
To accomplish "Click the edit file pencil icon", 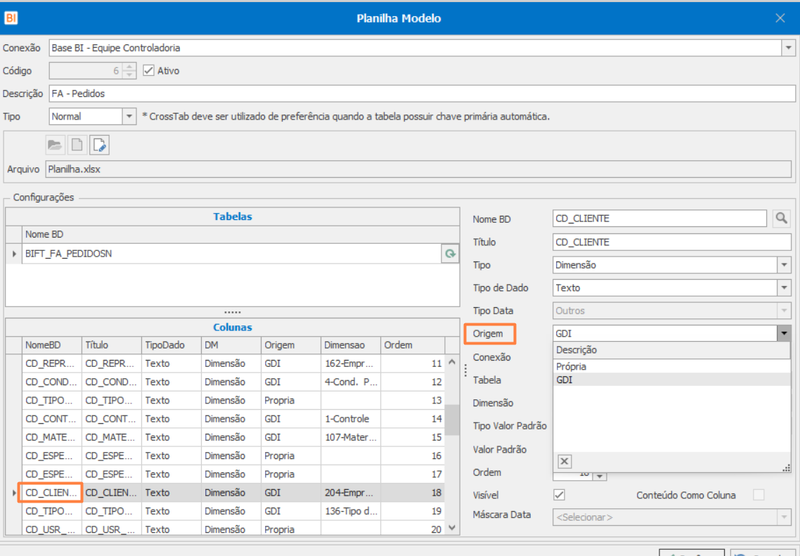I will click(x=99, y=145).
